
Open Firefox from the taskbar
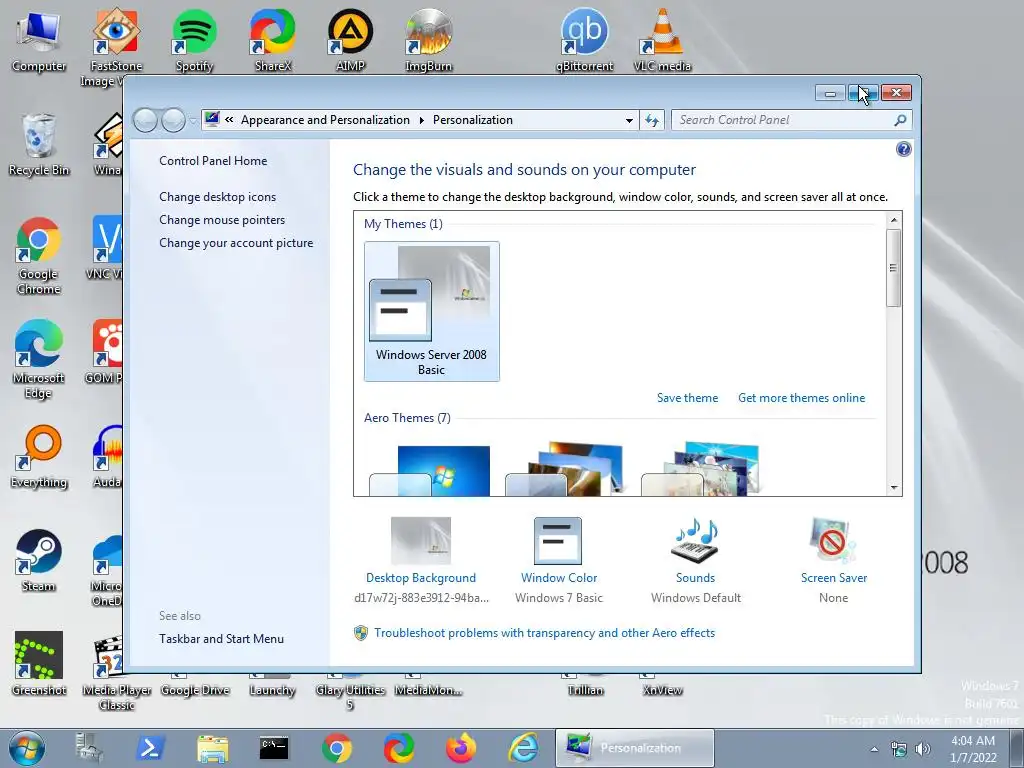click(461, 748)
